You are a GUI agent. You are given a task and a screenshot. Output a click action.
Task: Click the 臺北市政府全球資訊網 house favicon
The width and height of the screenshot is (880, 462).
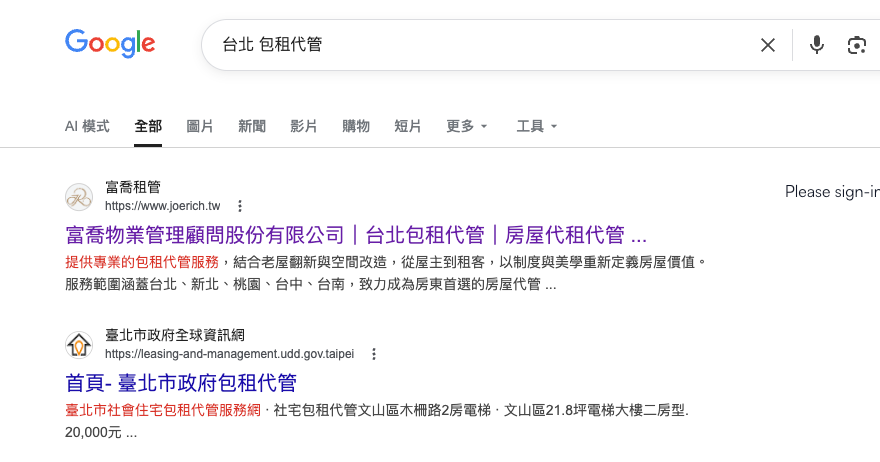[79, 345]
